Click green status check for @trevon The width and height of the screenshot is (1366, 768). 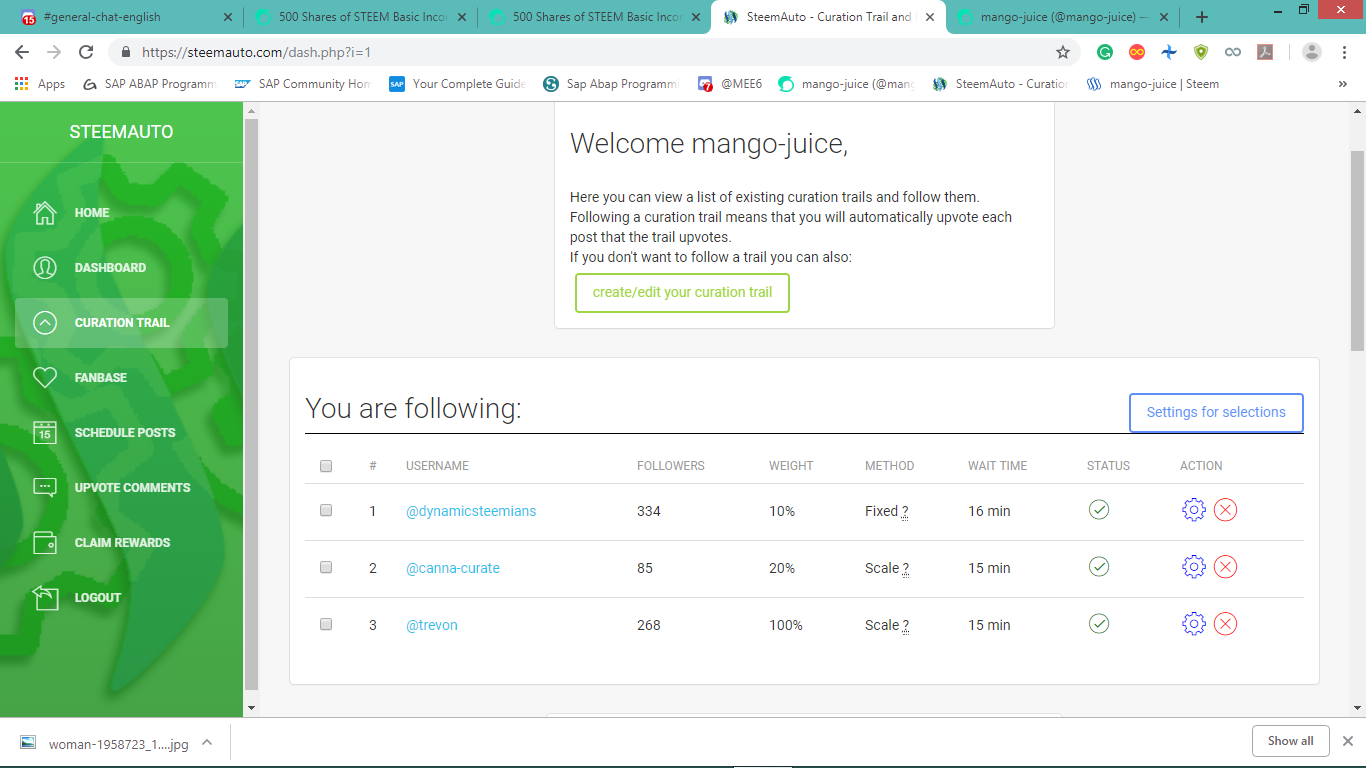tap(1099, 624)
